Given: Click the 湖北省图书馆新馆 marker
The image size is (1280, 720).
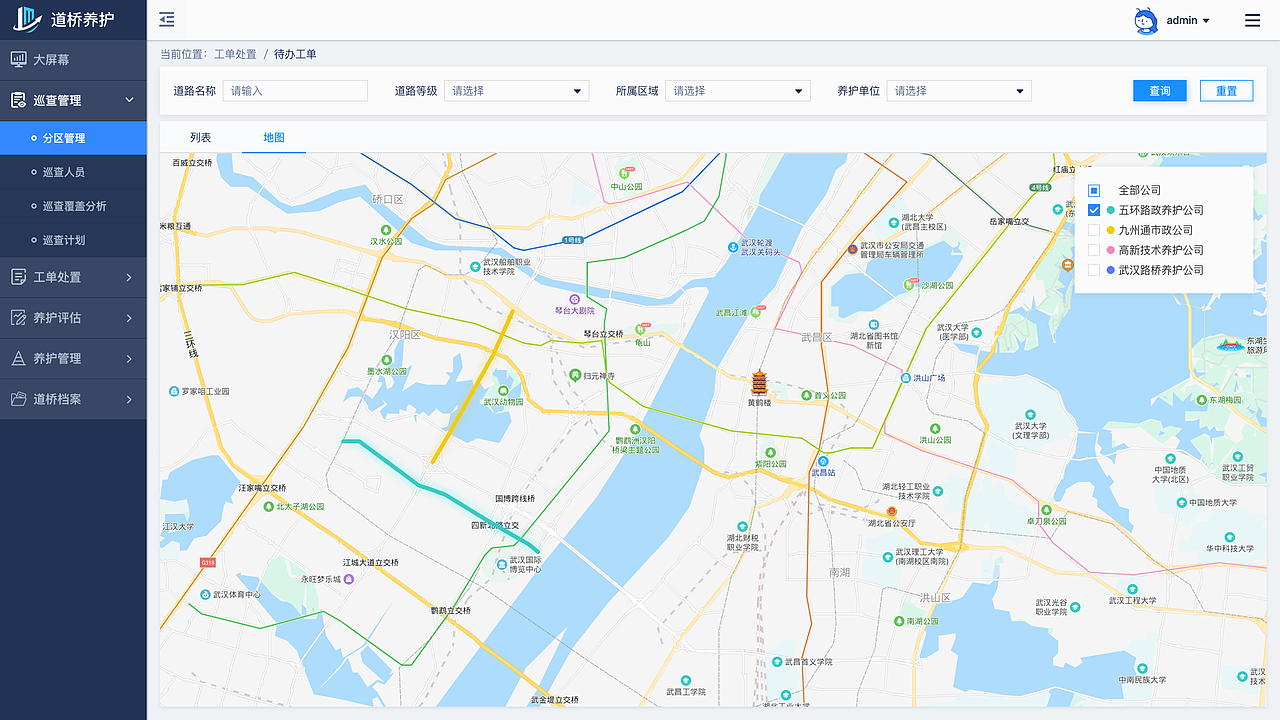Looking at the screenshot, I should click(874, 325).
